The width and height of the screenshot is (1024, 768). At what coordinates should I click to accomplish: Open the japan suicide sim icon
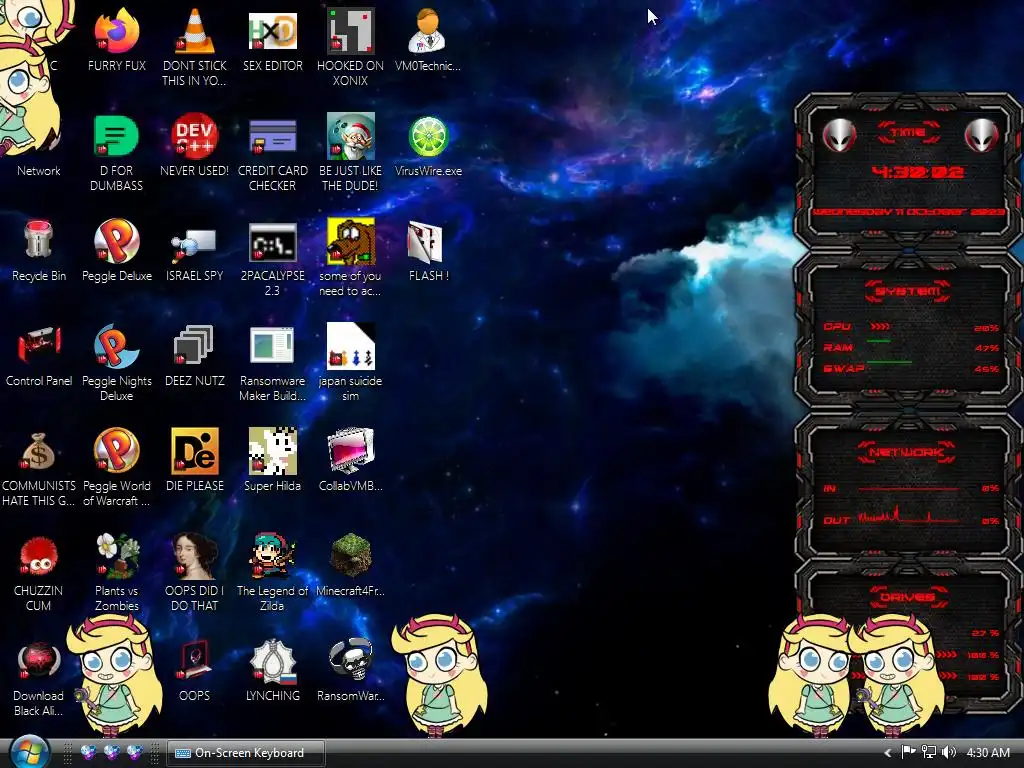pos(351,346)
